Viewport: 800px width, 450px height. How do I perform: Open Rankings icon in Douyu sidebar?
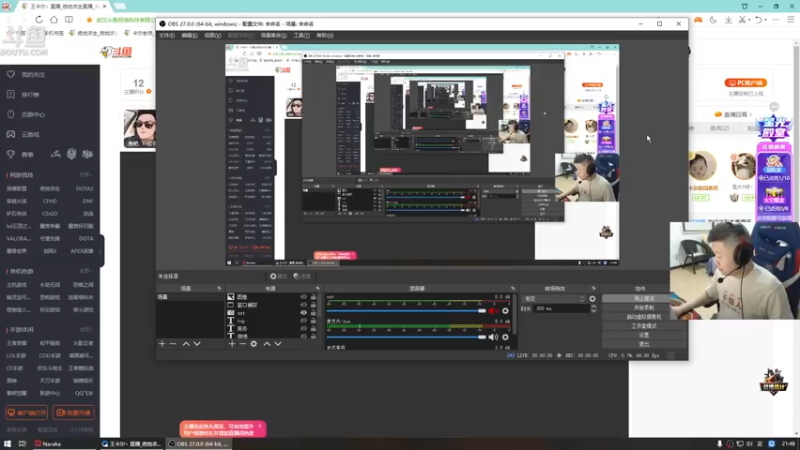[x=11, y=94]
